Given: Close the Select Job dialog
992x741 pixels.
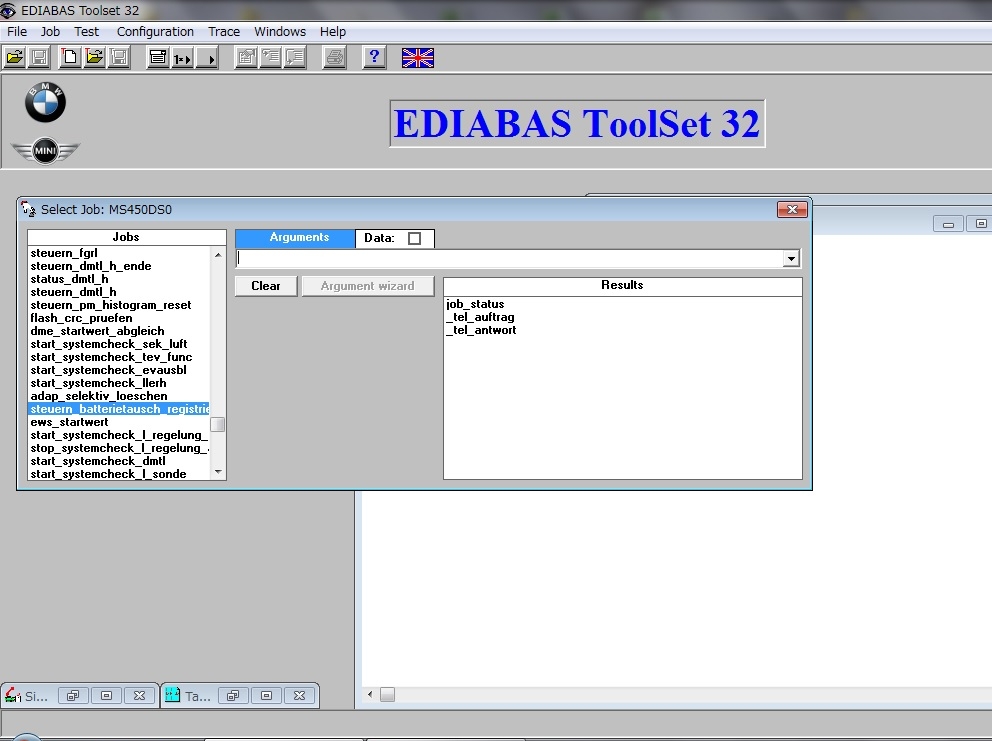Looking at the screenshot, I should [x=792, y=209].
